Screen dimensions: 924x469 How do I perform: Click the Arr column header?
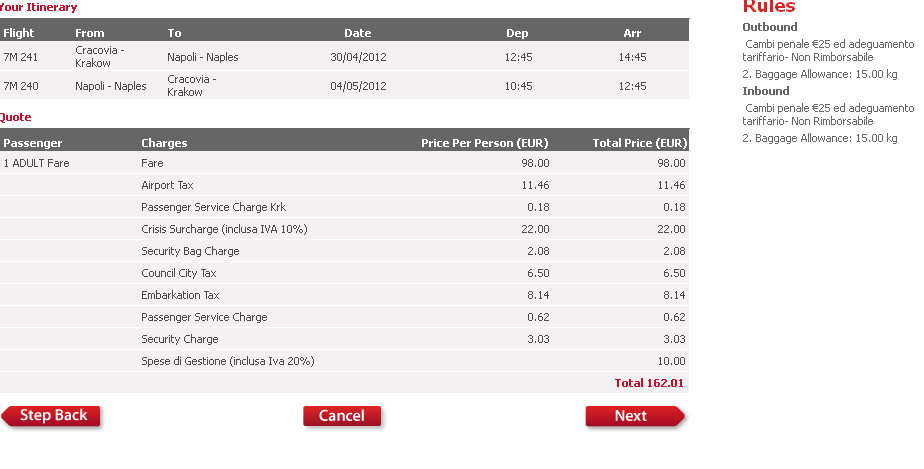coord(632,33)
